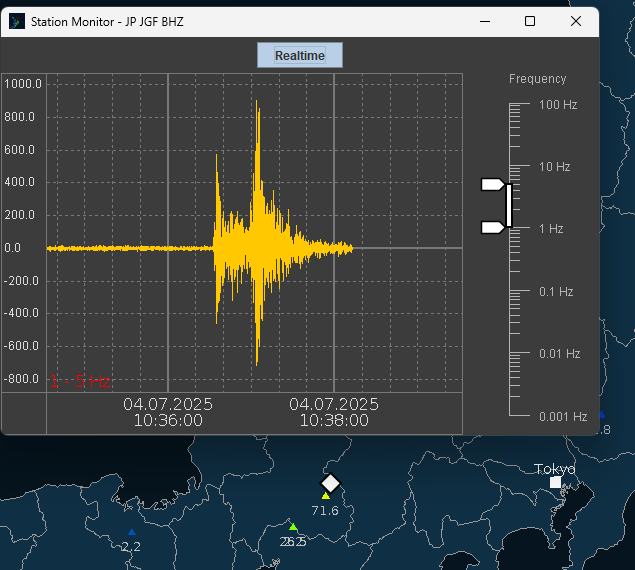This screenshot has height=570, width=635.
Task: Click the 0.0 amplitude axis label
Action: click(x=12, y=248)
